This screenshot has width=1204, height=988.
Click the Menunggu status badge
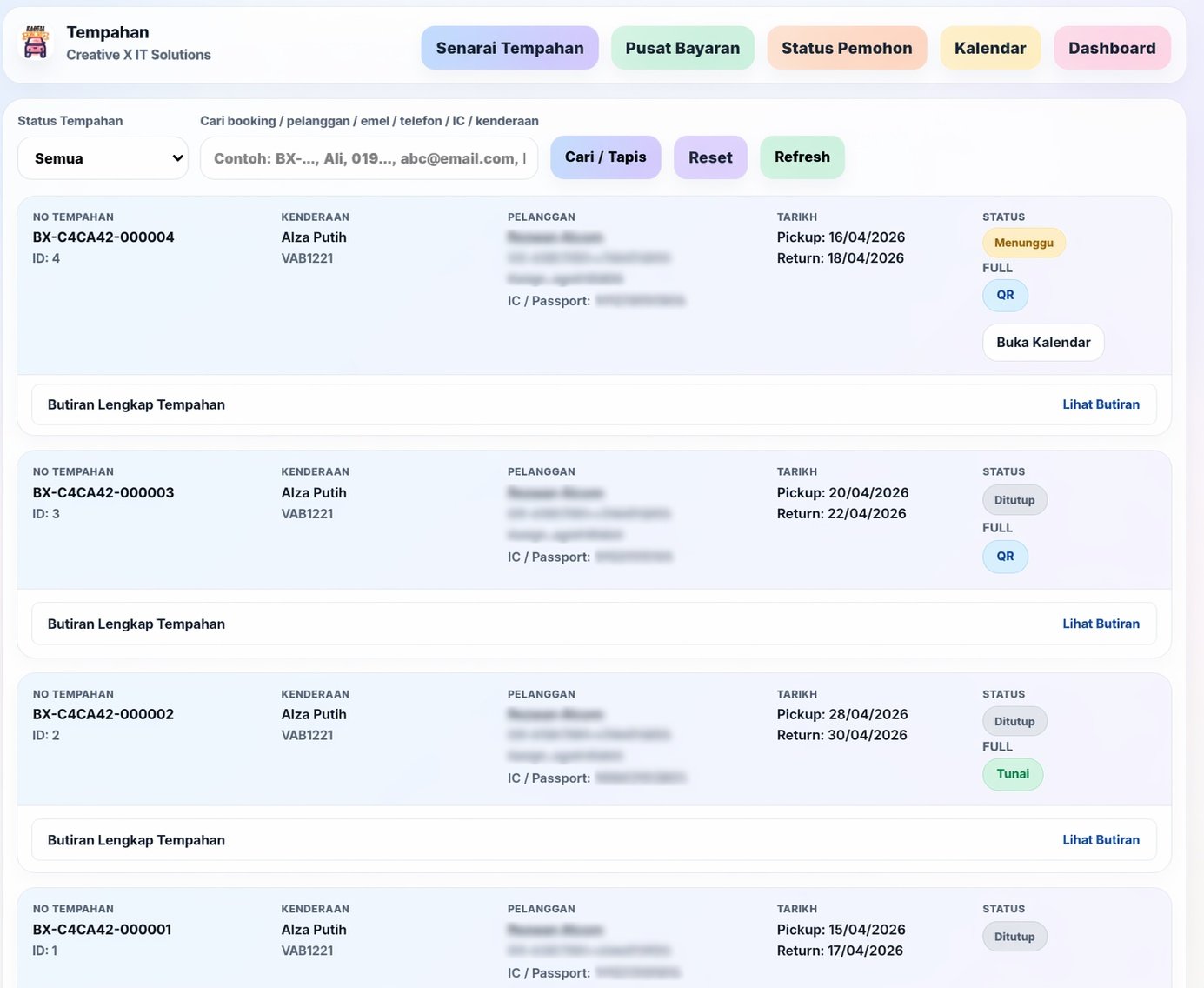[x=1023, y=243]
